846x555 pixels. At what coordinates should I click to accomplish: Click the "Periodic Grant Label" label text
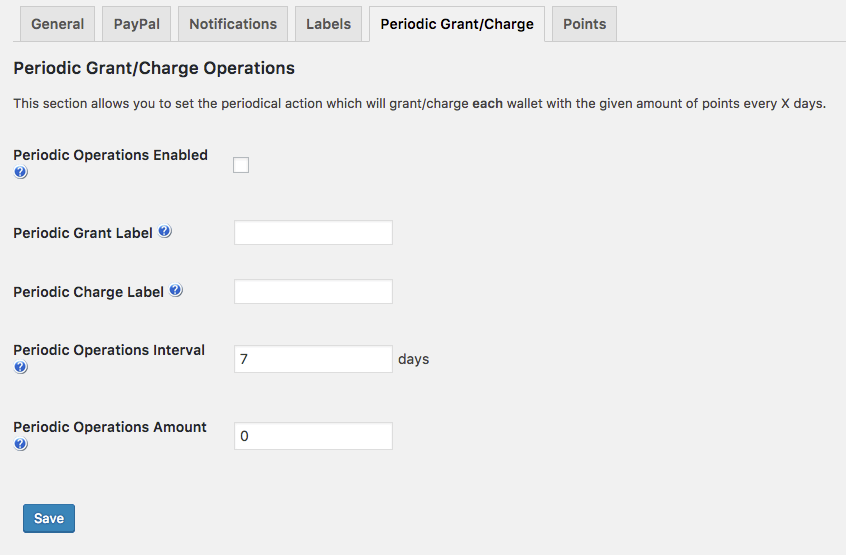click(83, 233)
